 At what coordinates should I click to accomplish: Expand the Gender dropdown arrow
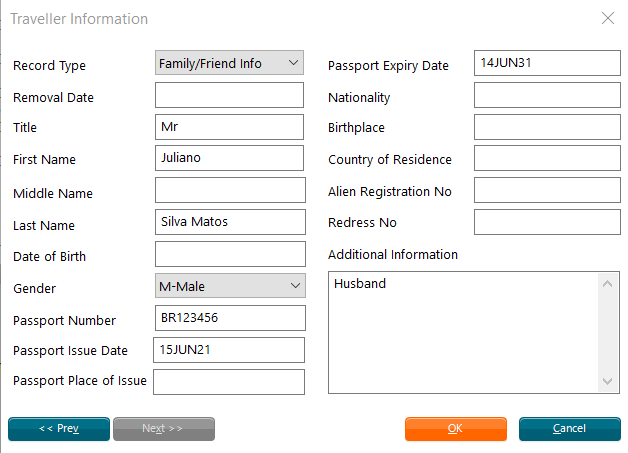296,286
